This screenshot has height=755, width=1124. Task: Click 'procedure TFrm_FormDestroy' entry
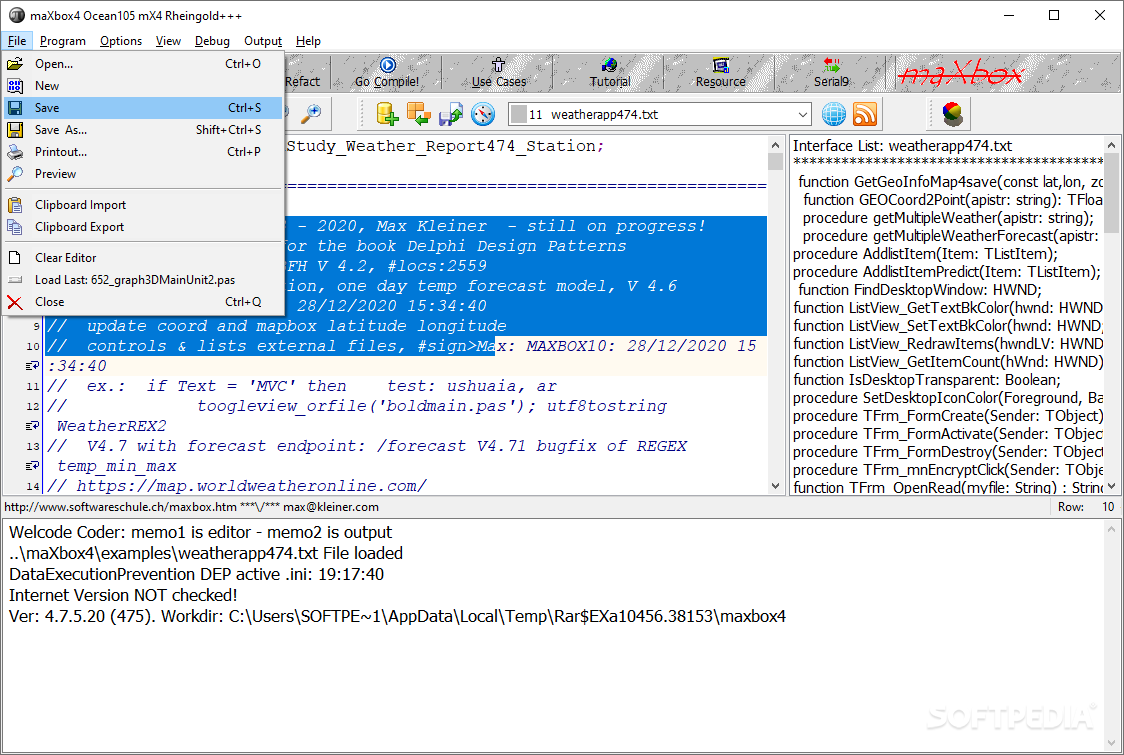(x=948, y=452)
